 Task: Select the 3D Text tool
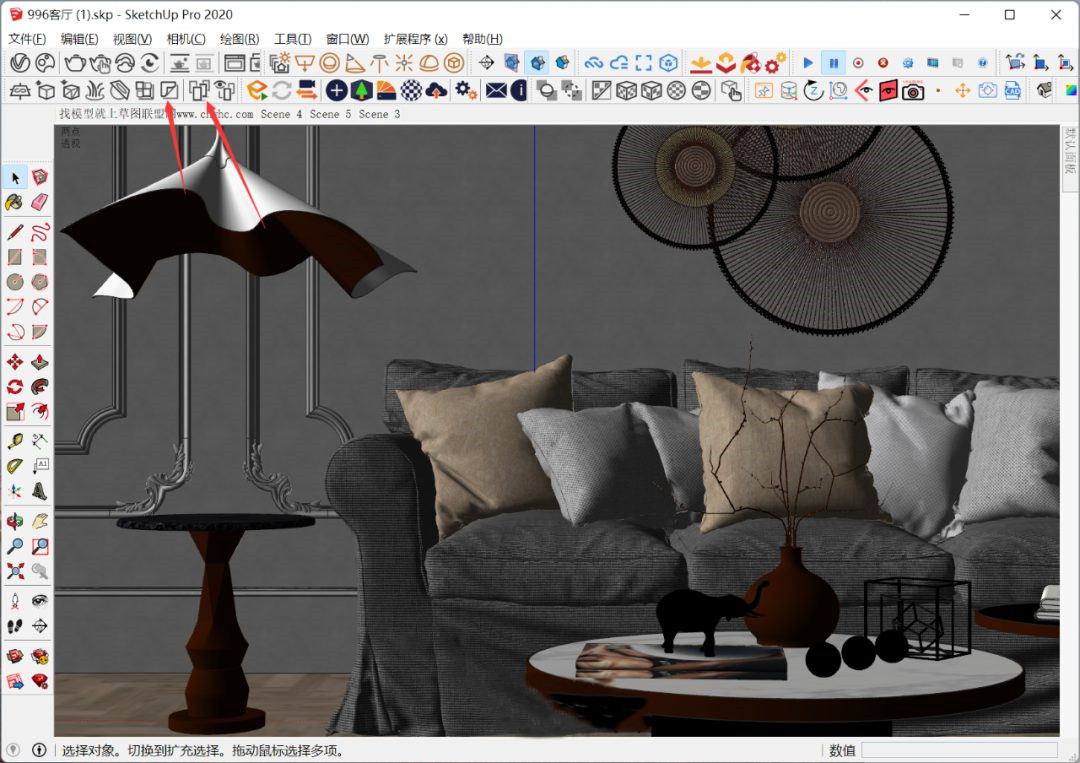40,491
